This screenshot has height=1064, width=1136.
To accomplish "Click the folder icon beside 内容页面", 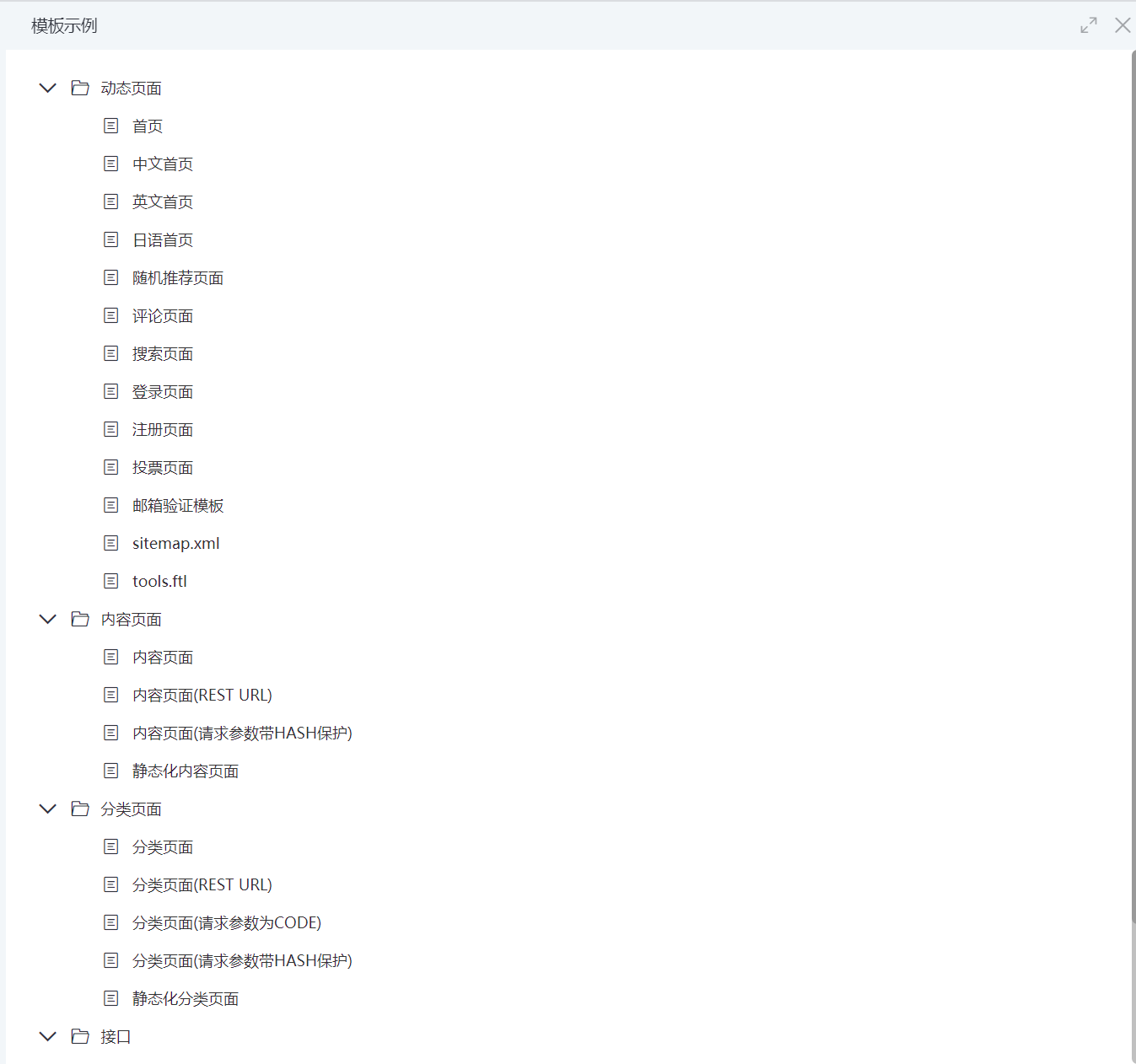I will (x=80, y=619).
